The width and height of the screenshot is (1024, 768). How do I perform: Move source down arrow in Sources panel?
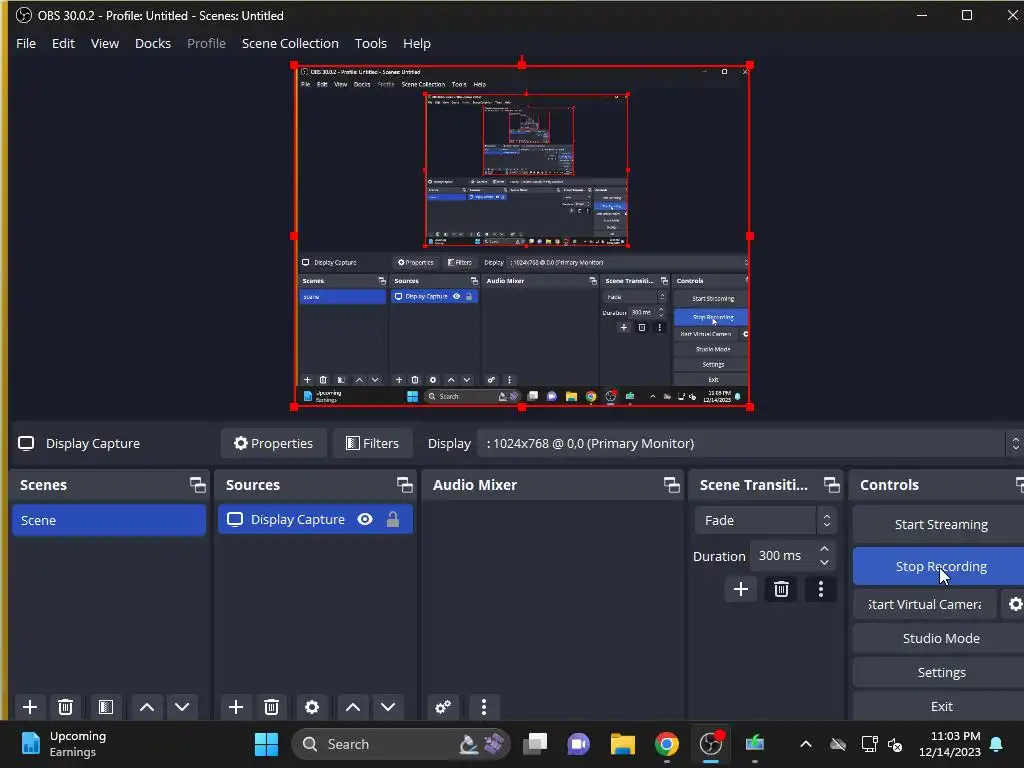388,707
